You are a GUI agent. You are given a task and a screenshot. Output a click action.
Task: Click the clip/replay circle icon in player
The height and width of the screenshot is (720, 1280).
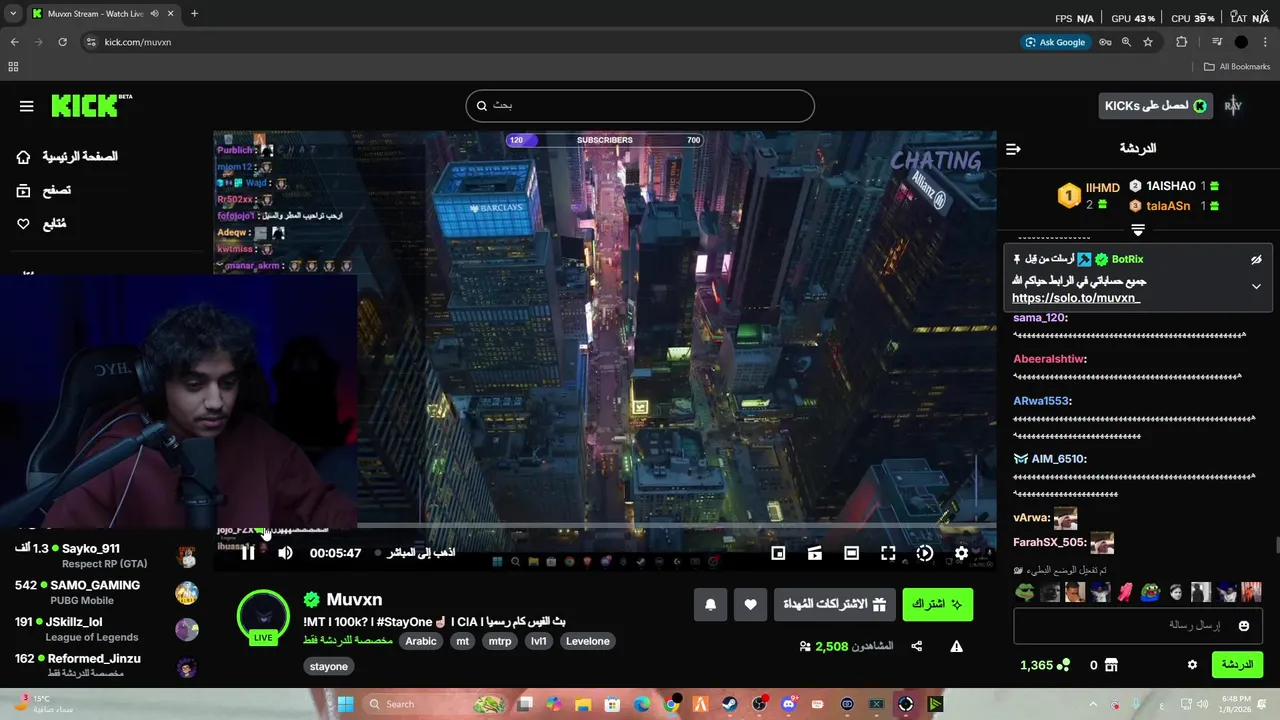[x=925, y=553]
